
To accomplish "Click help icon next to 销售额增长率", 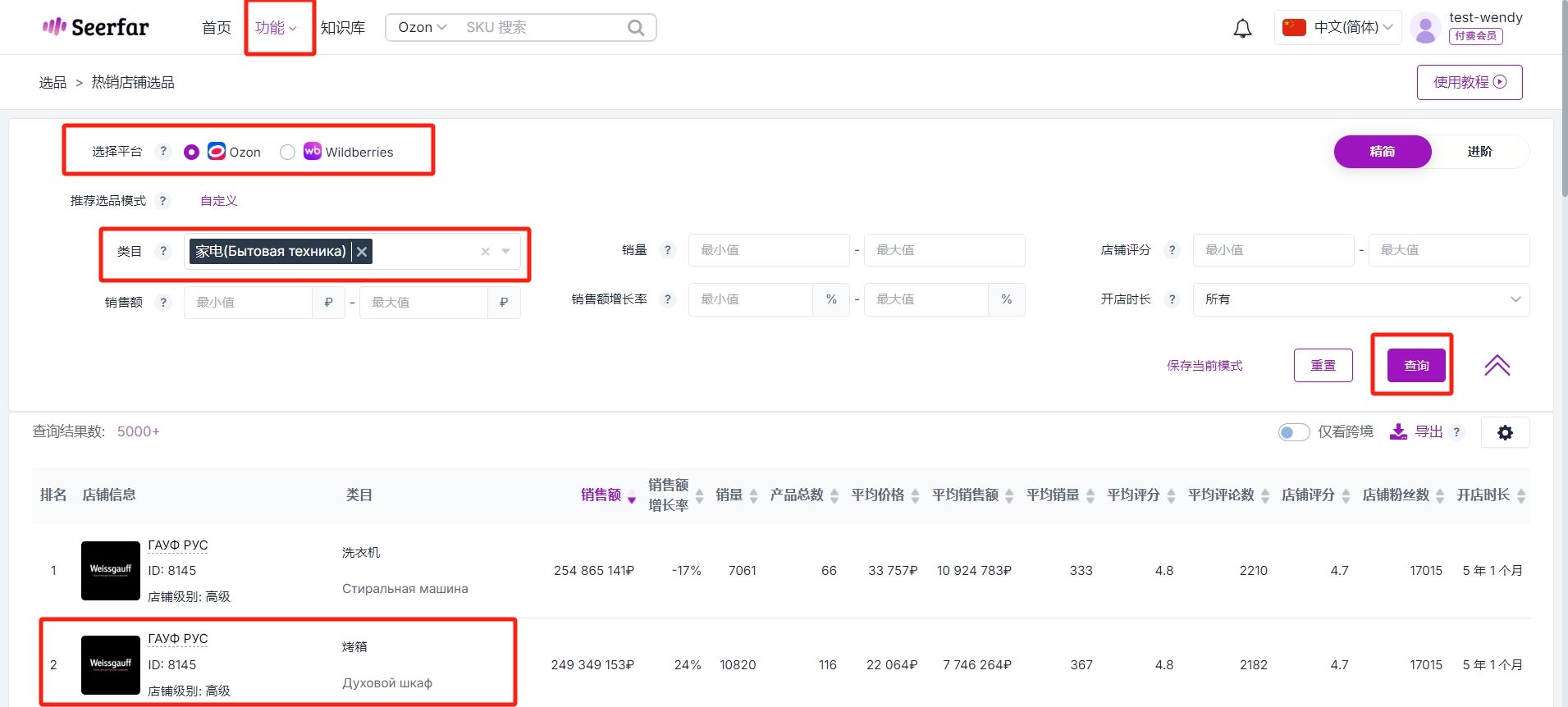I will (x=668, y=299).
